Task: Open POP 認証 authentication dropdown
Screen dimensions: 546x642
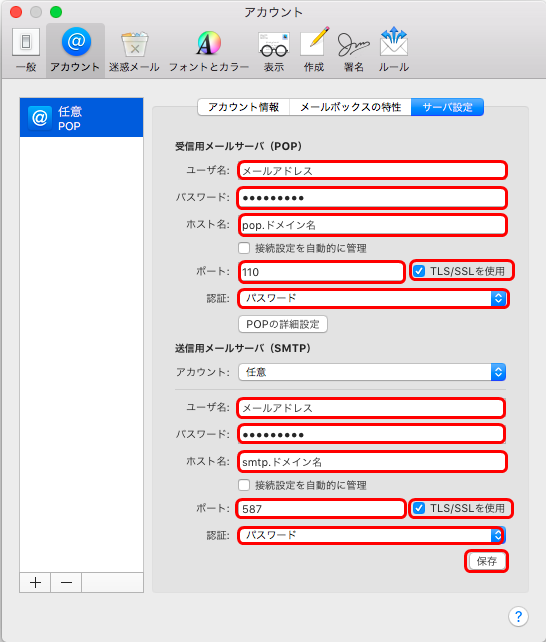Action: (x=372, y=298)
